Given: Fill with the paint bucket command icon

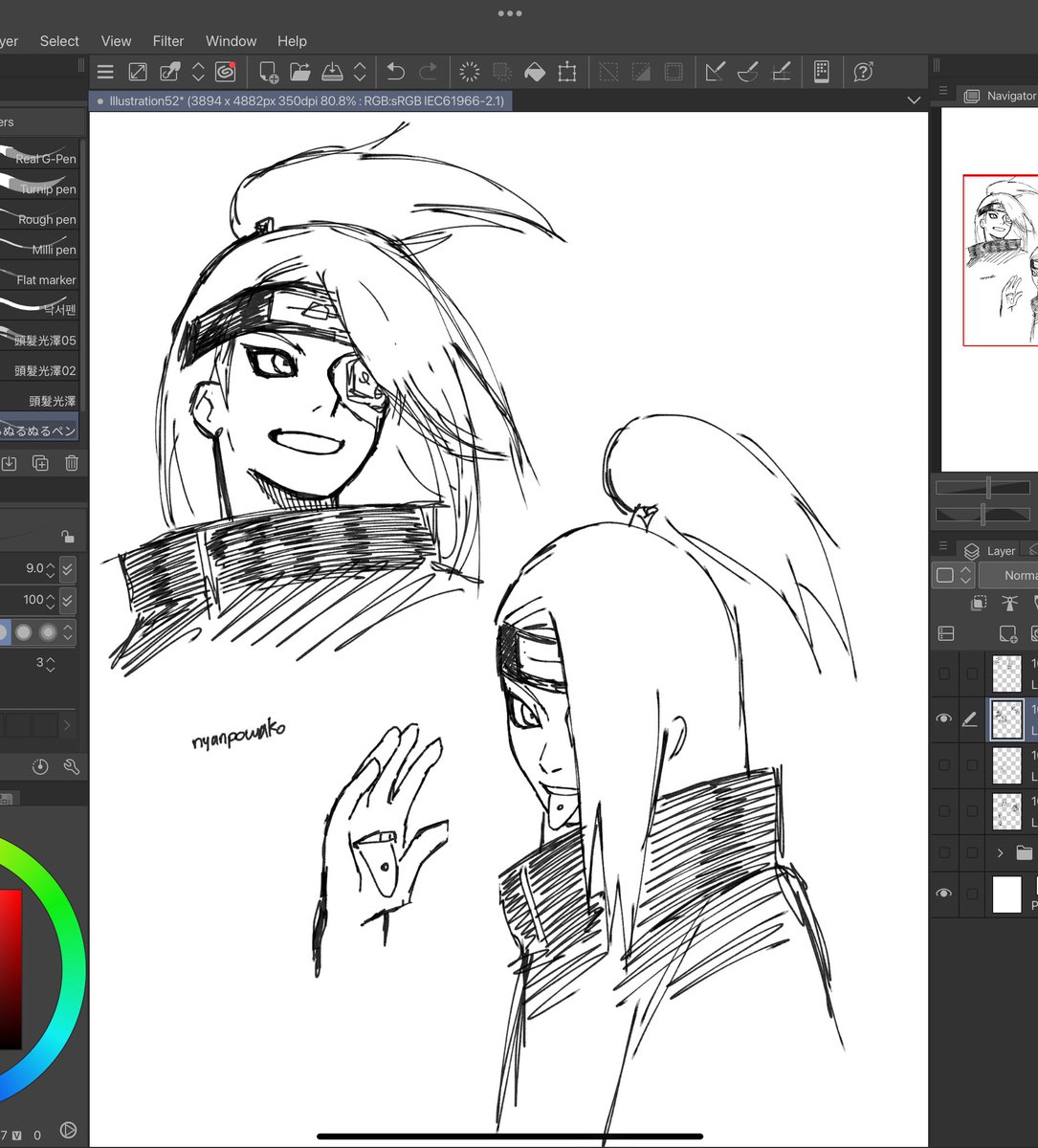Looking at the screenshot, I should [x=535, y=72].
